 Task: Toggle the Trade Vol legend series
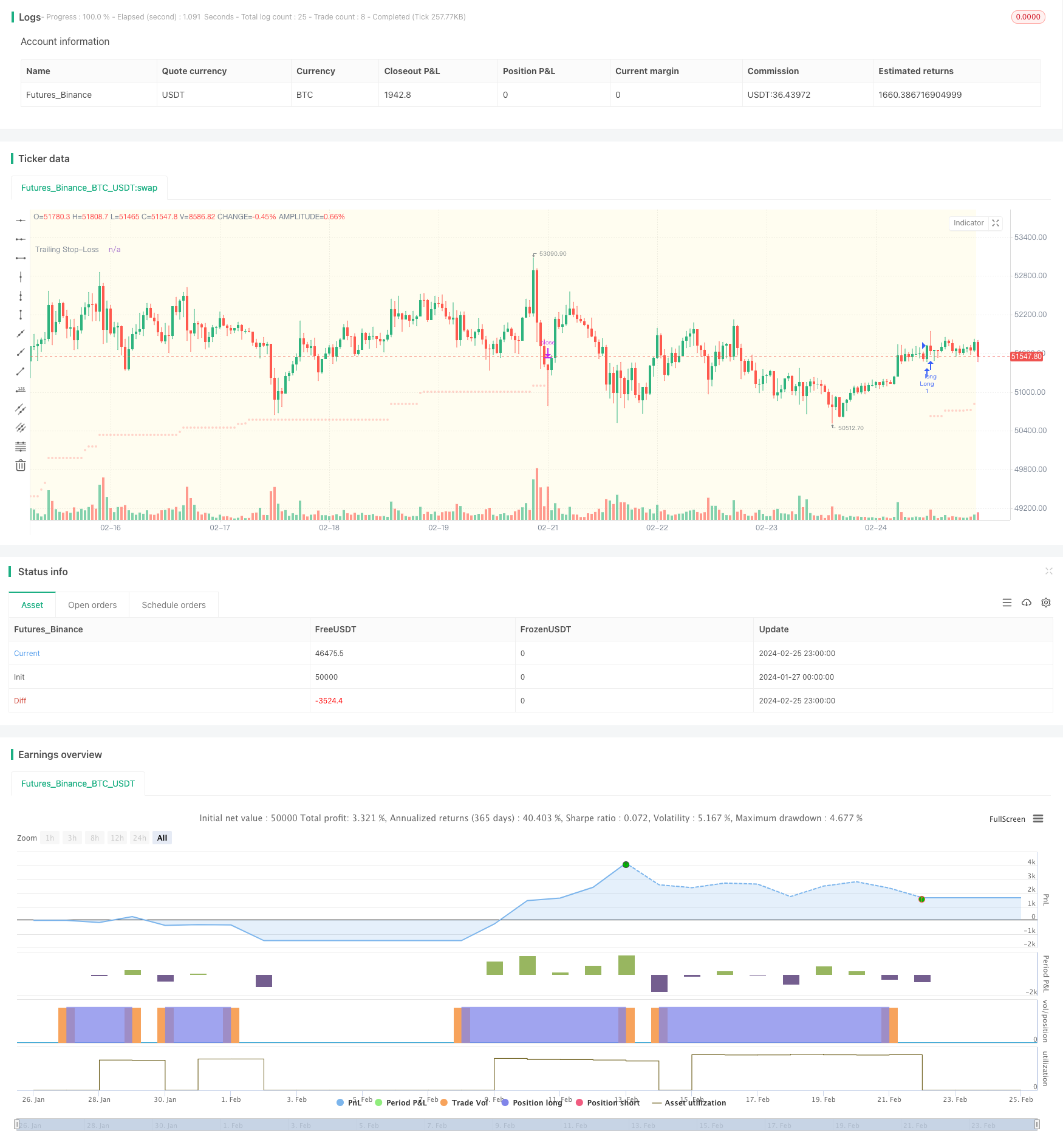pyautogui.click(x=464, y=1102)
